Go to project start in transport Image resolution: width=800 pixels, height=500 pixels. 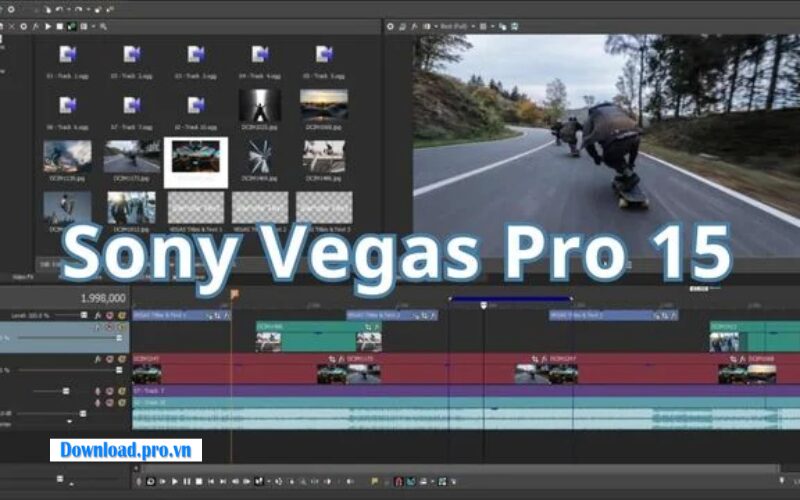coord(211,481)
